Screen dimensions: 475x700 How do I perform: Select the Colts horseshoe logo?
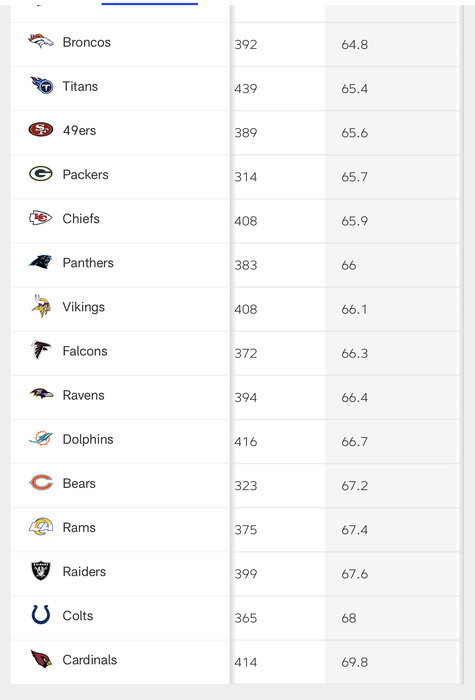41,614
